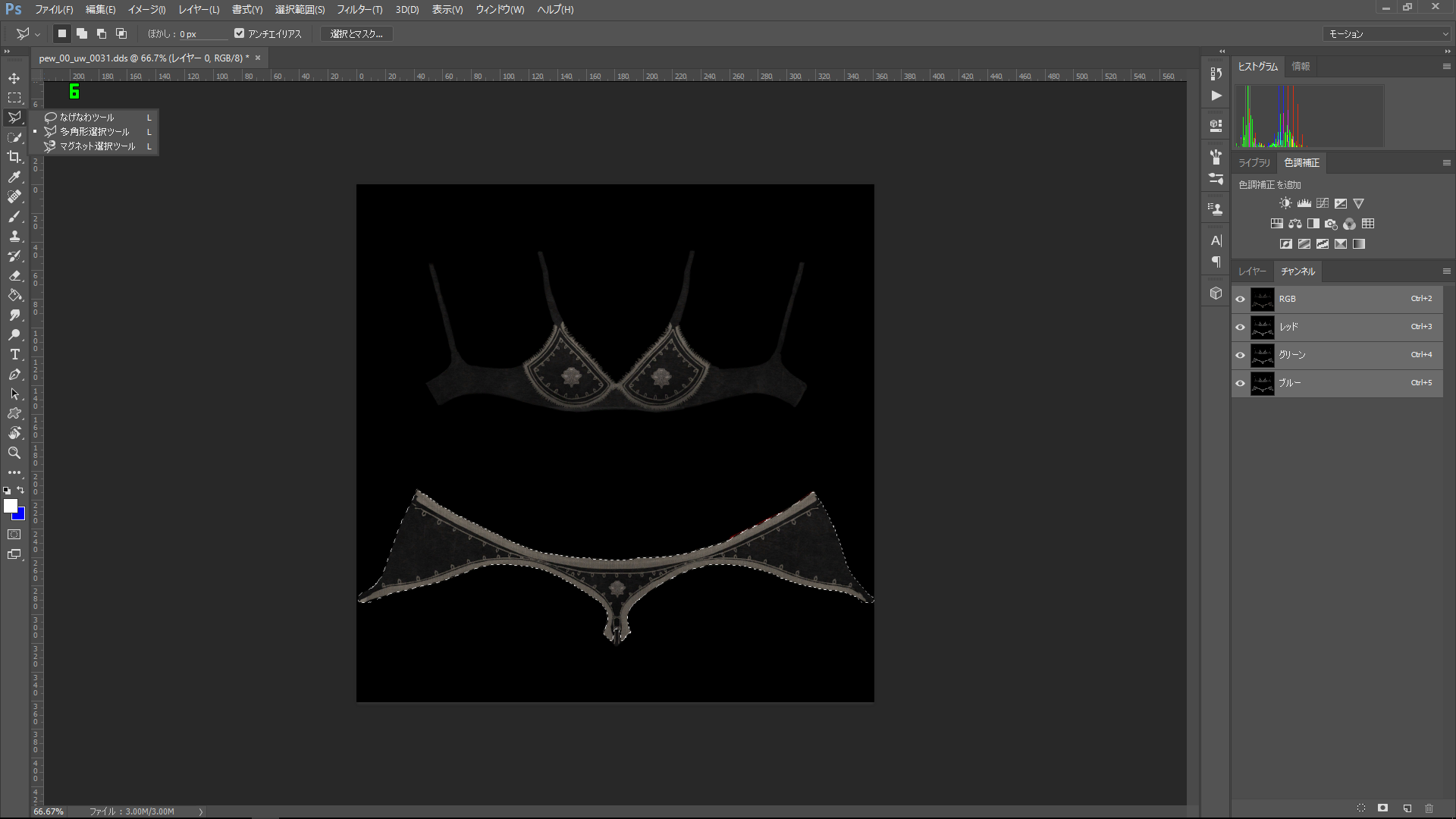
Task: Click Curves adjustment icon
Action: coord(1323,203)
